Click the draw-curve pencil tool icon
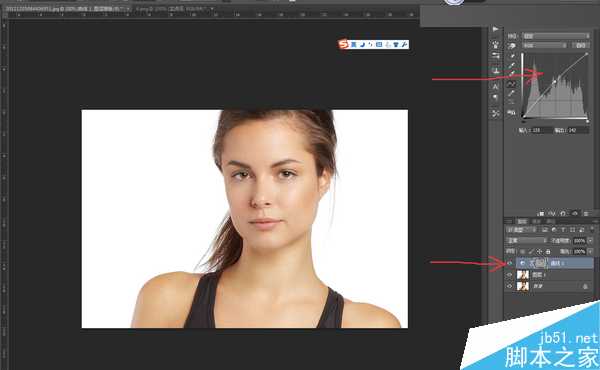This screenshot has width=600, height=370. point(512,93)
